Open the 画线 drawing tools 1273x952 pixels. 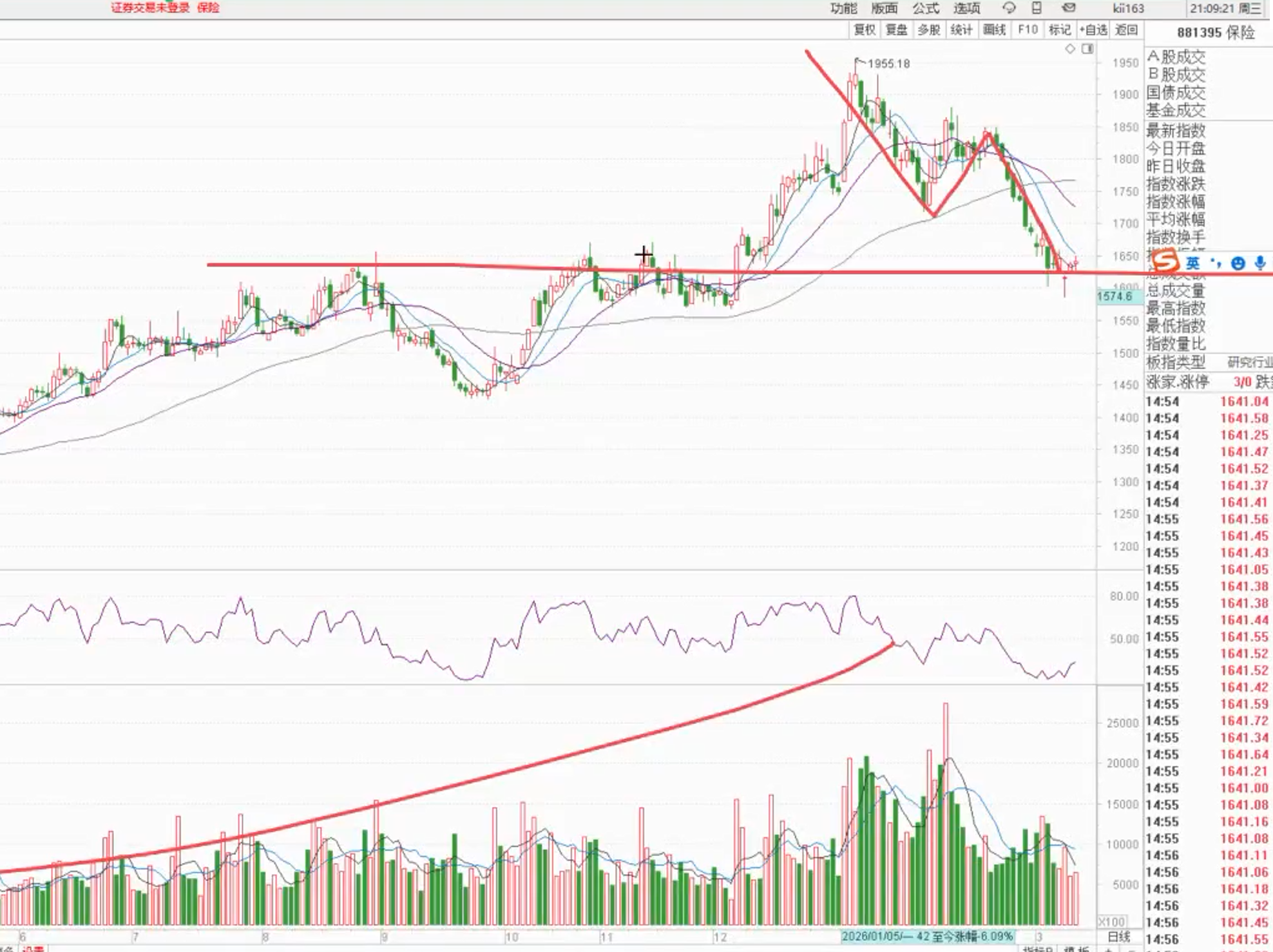click(x=994, y=30)
